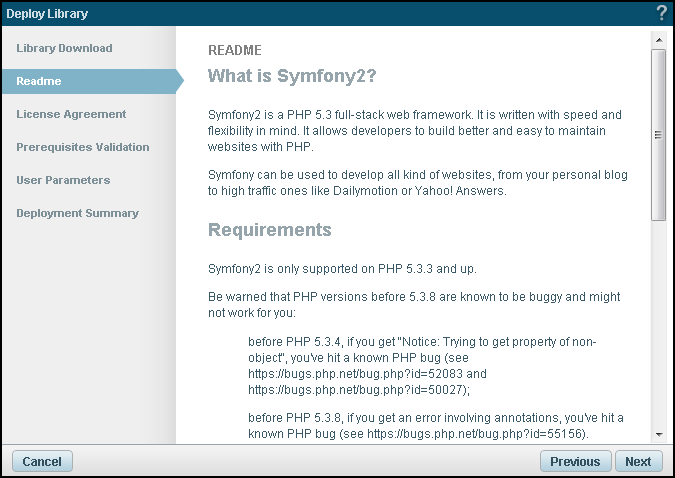Click the readme scrollbar thumb
The height and width of the screenshot is (478, 675).
tap(658, 133)
